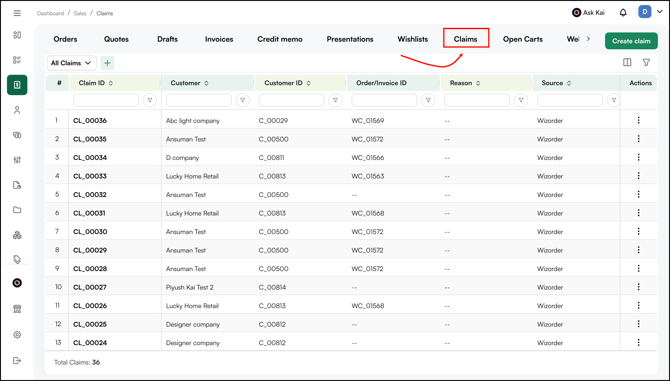Image resolution: width=670 pixels, height=381 pixels.
Task: Open claim CL_00031
Action: (89, 213)
